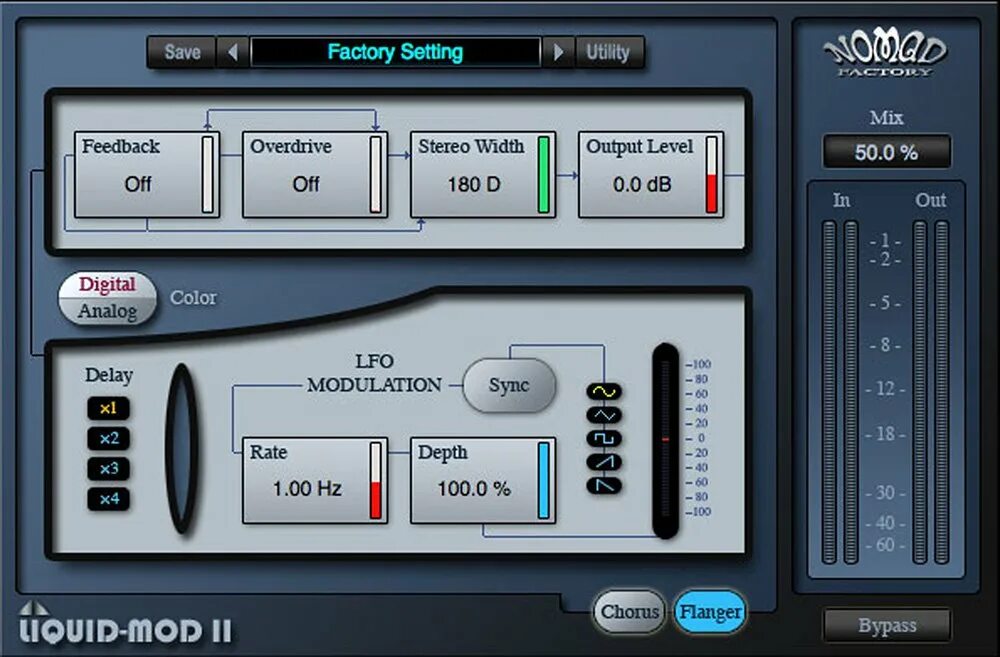
Task: Click the Feedback Off value
Action: 138,184
